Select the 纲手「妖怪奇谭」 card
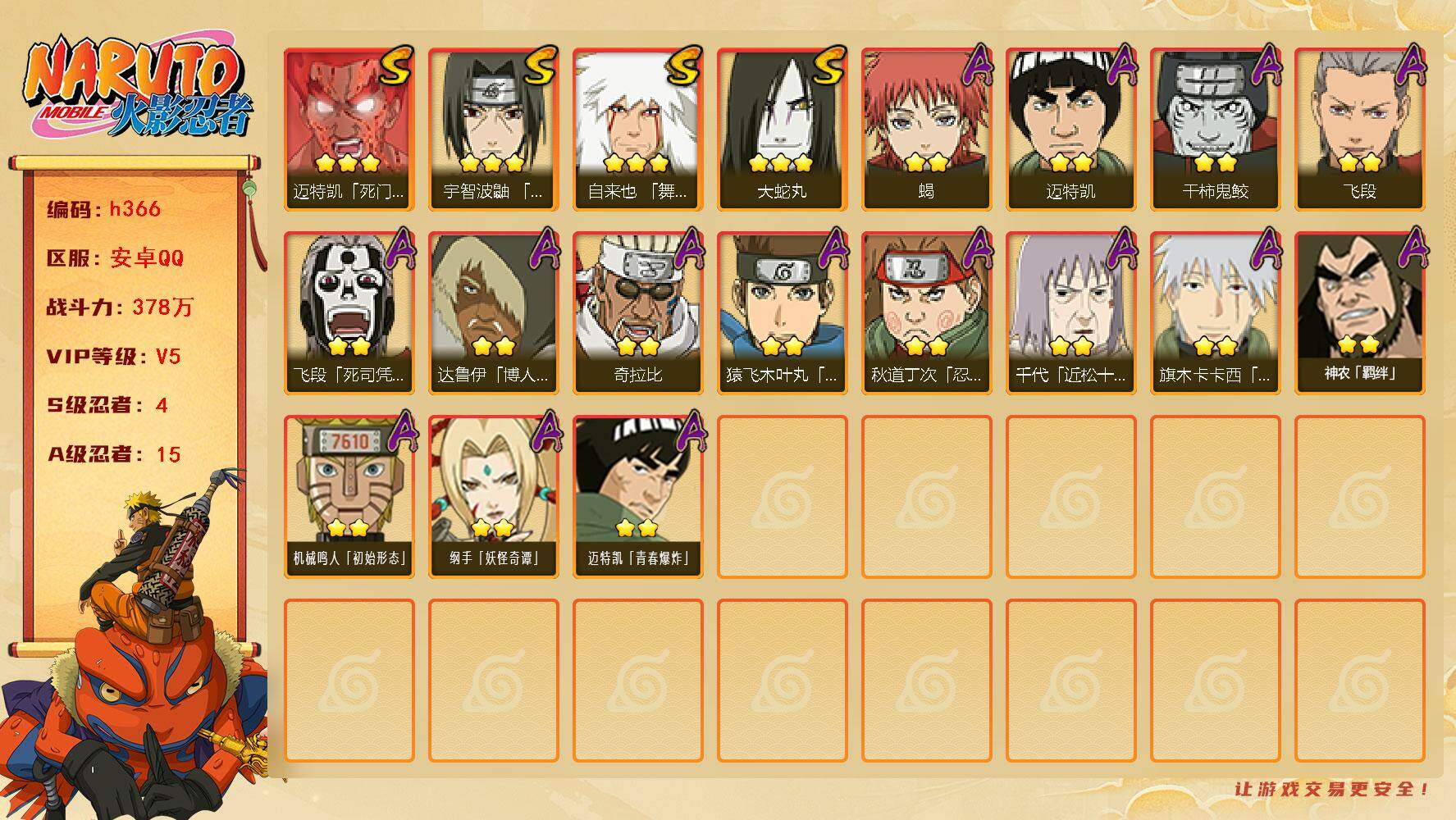The image size is (1456, 820). 493,497
